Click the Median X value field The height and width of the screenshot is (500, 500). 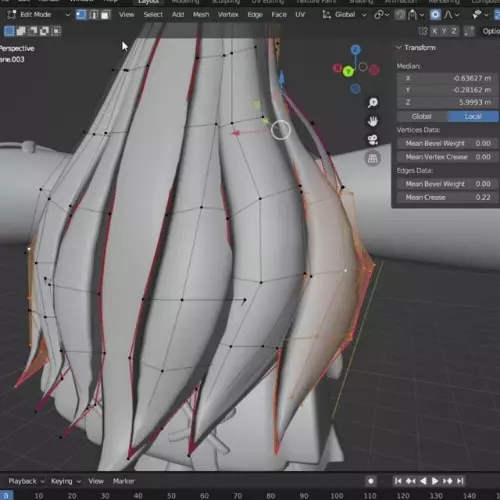pyautogui.click(x=448, y=78)
